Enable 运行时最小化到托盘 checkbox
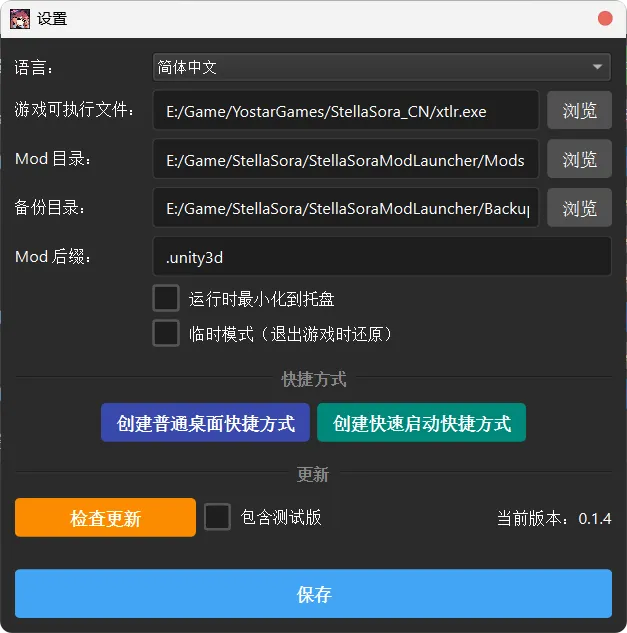This screenshot has width=627, height=633. (166, 298)
